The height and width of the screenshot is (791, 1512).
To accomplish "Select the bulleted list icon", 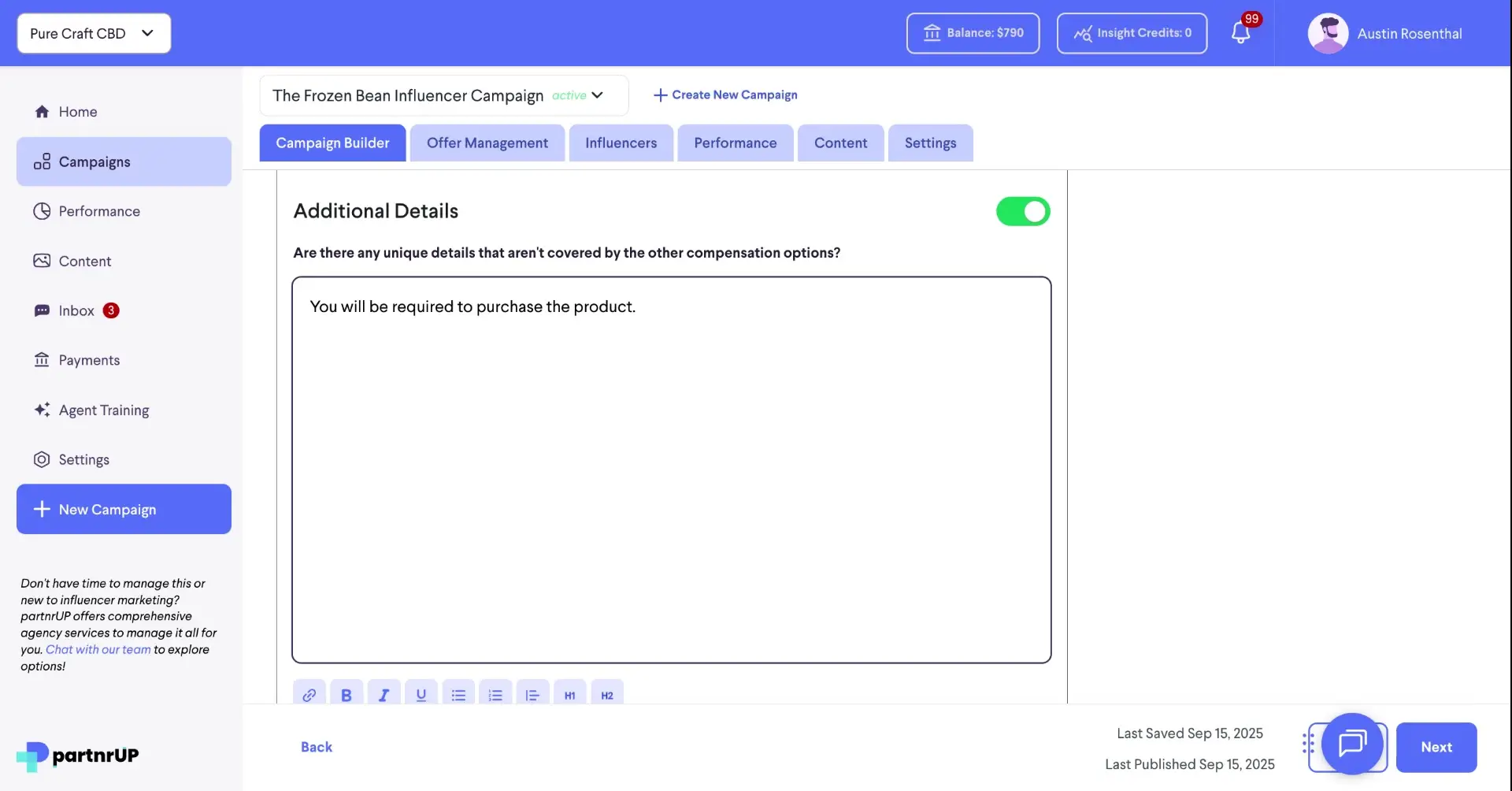I will click(x=458, y=694).
